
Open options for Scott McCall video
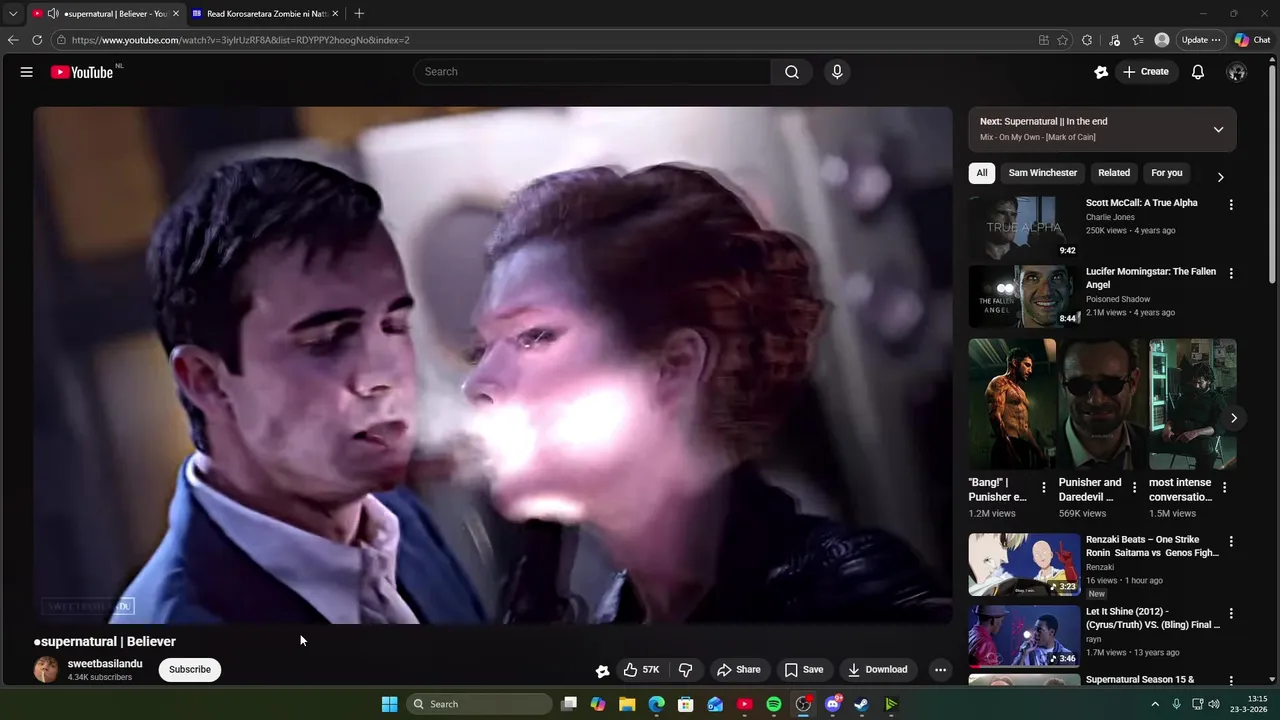[x=1231, y=205]
